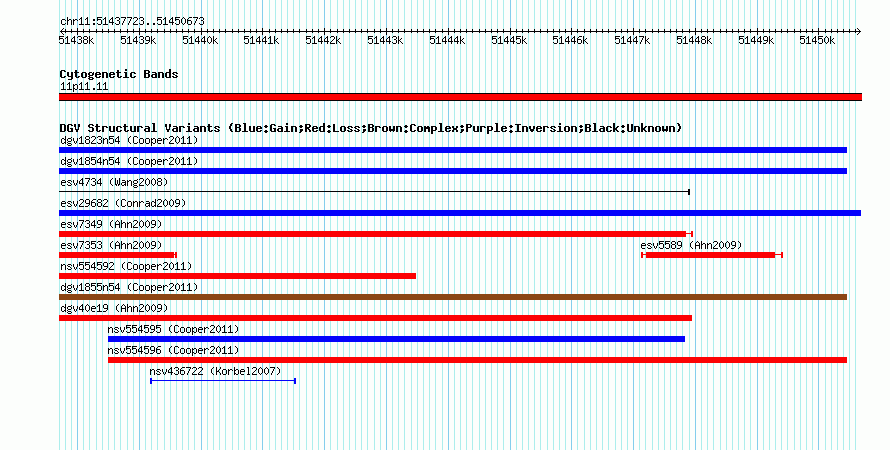Click the Cytogenetic Bands track title
This screenshot has height=450, width=890.
pyautogui.click(x=119, y=74)
